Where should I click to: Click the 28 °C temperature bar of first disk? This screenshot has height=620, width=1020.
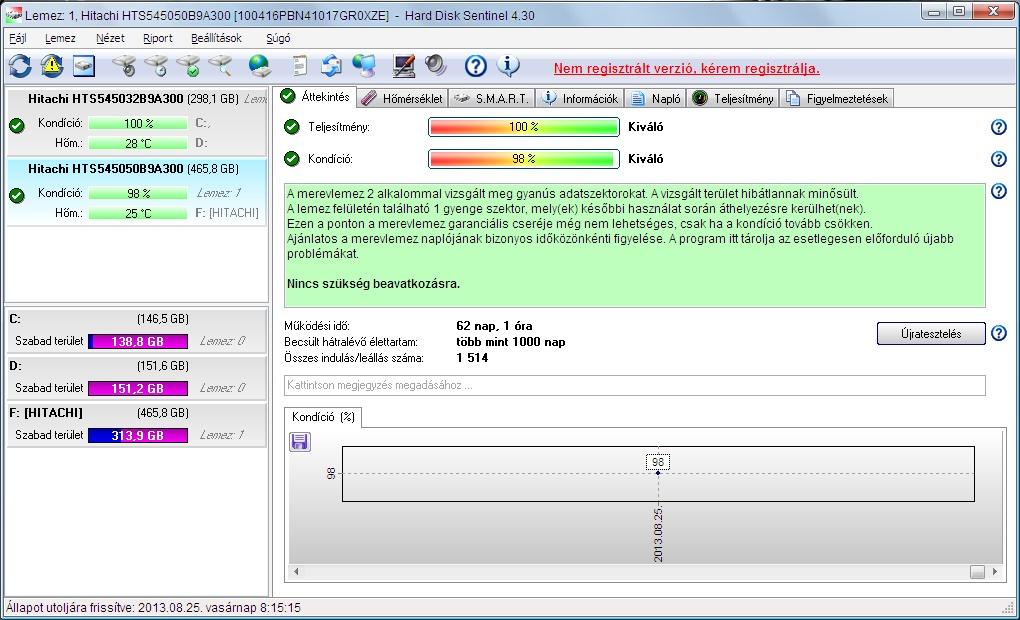click(x=138, y=143)
